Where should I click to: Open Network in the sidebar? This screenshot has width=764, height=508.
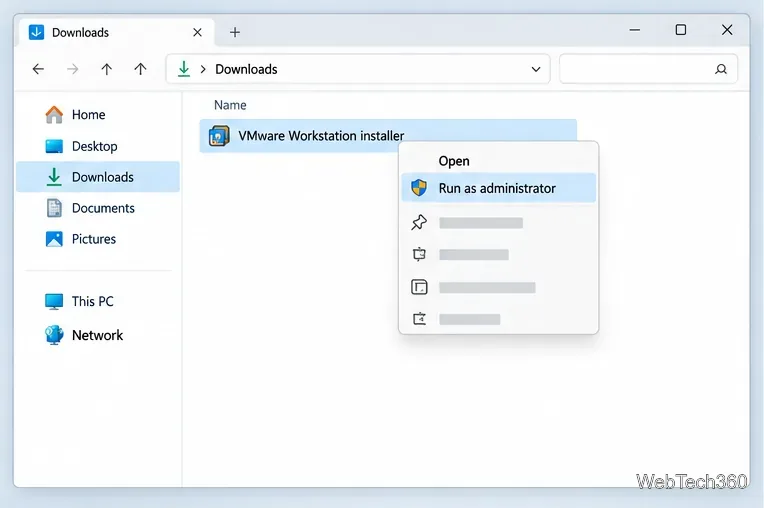coord(97,335)
